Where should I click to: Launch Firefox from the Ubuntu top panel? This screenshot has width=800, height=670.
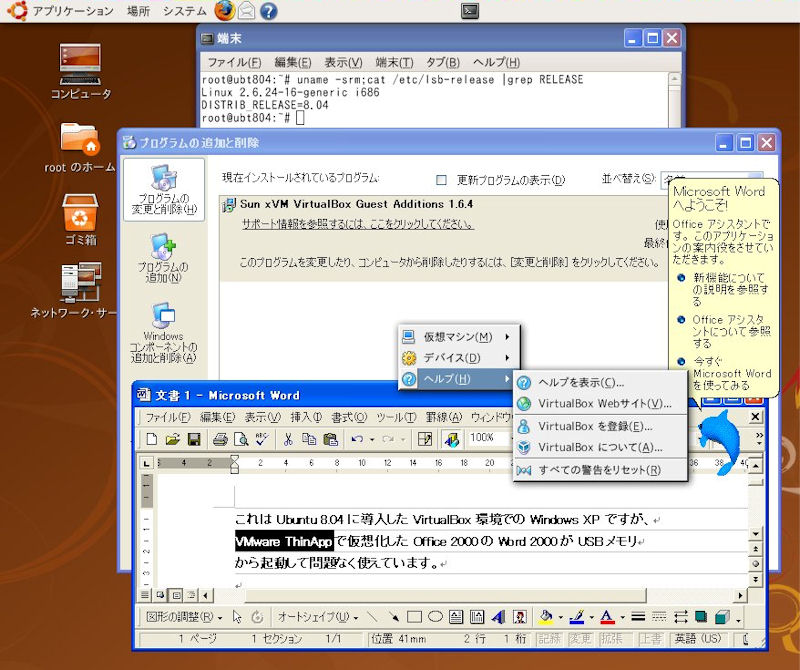[x=224, y=11]
